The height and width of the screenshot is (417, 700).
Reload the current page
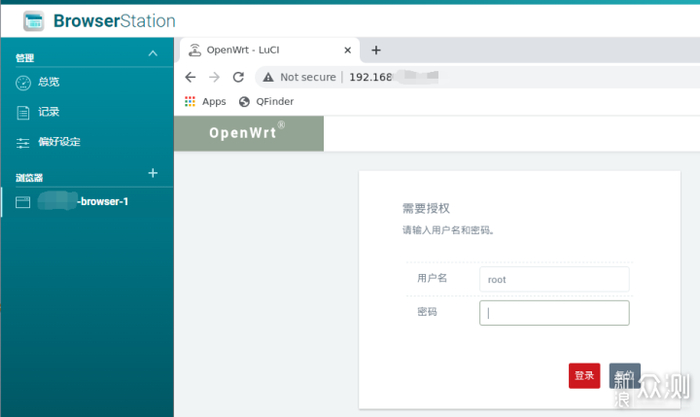point(238,77)
